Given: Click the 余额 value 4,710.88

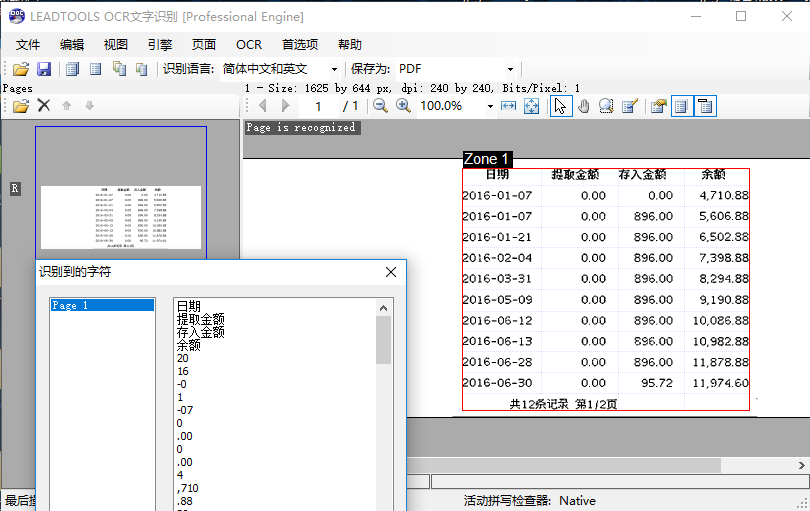Looking at the screenshot, I should 723,195.
